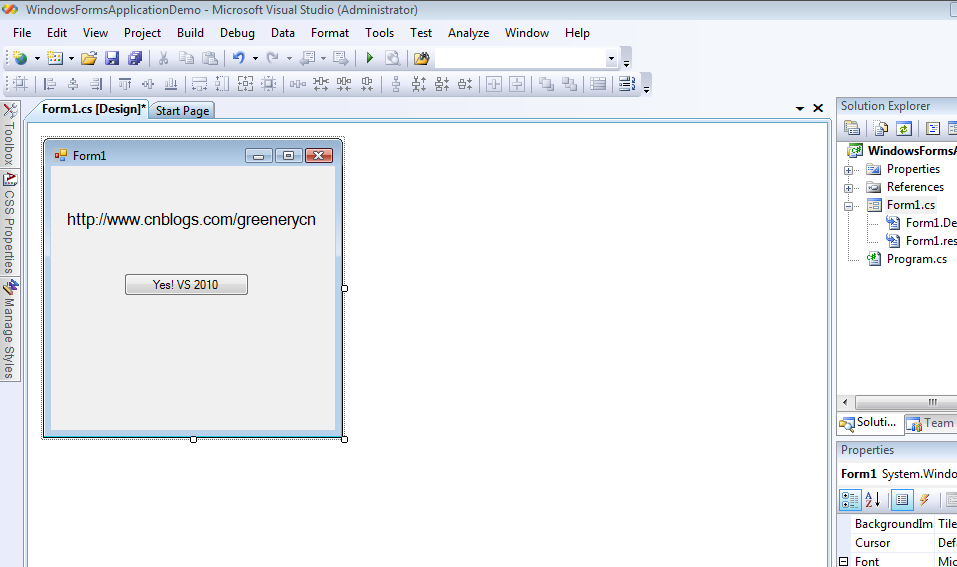957x567 pixels.
Task: Open the Format menu
Action: (x=330, y=33)
